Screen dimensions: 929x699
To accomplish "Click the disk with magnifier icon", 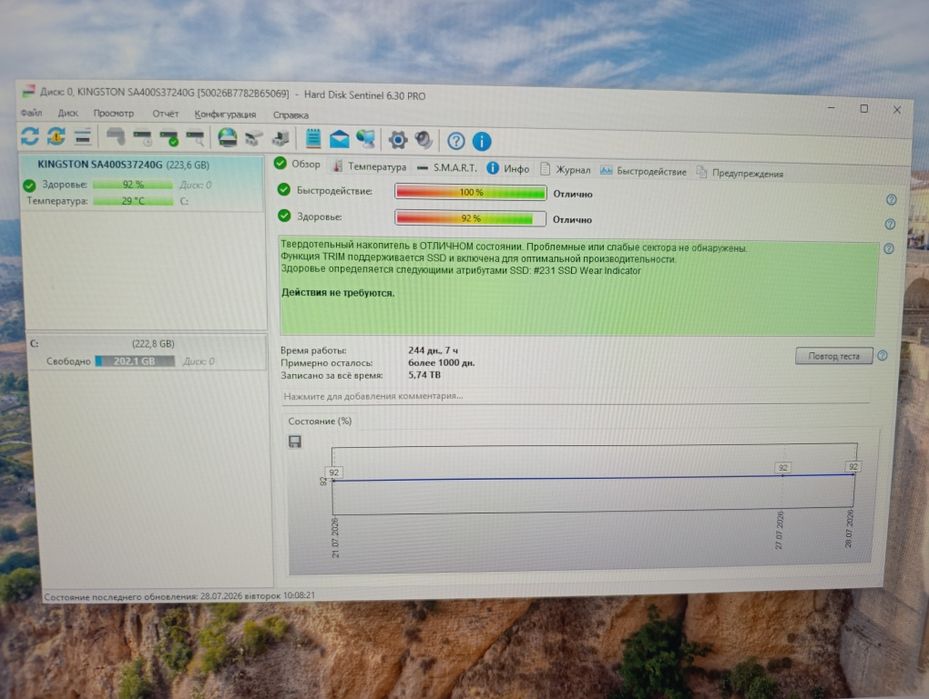I will pos(195,139).
